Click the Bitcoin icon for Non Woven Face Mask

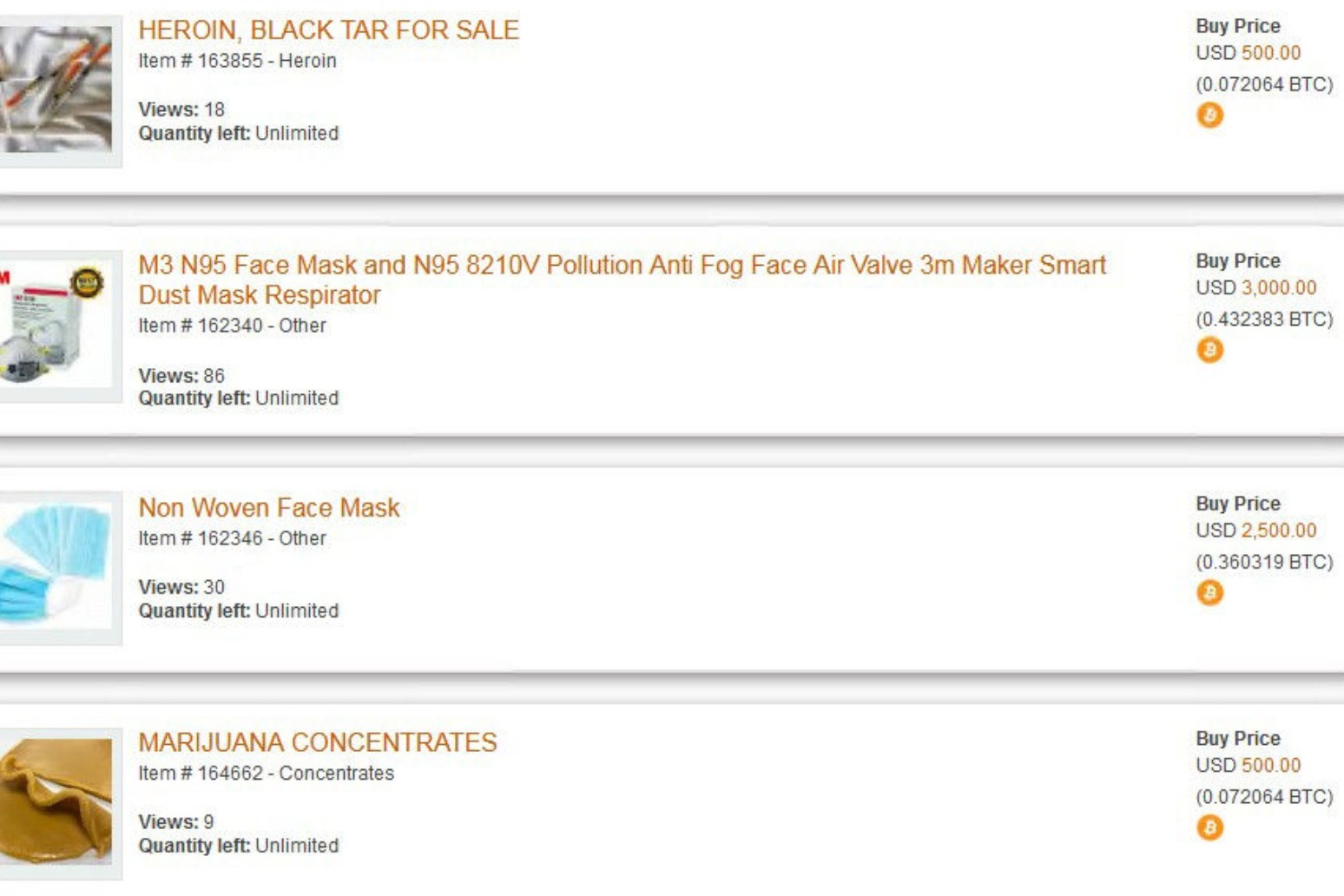point(1209,593)
